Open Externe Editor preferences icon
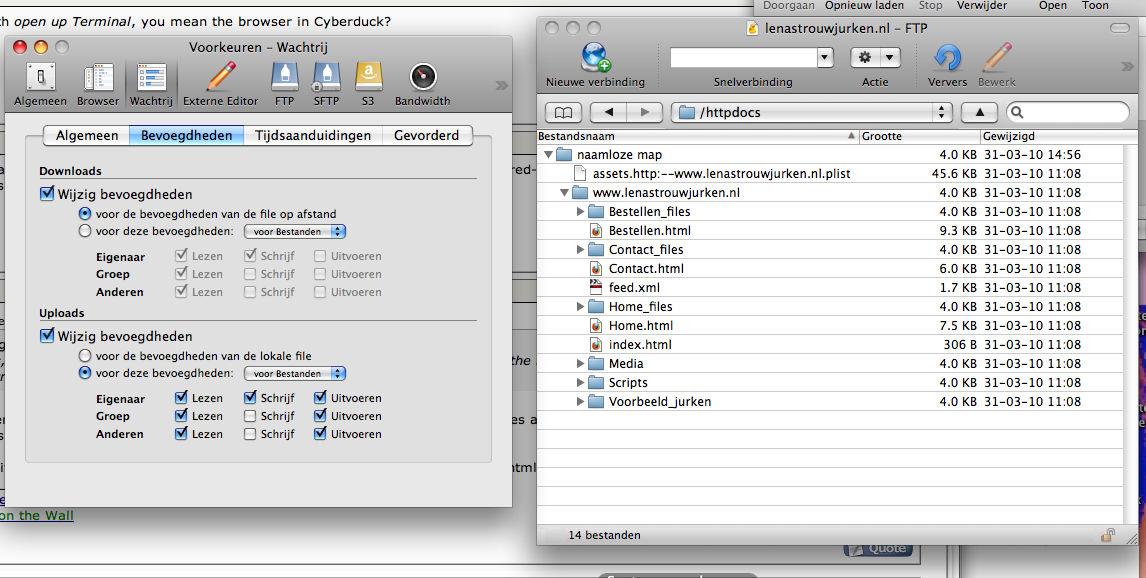1146x578 pixels. pos(220,77)
